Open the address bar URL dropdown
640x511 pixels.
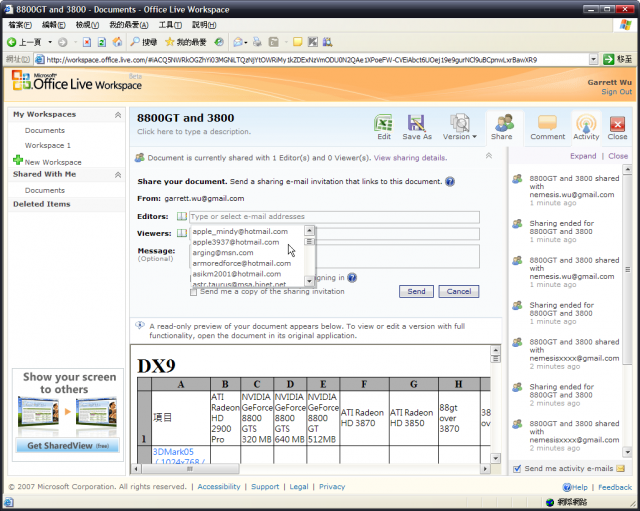tap(593, 60)
